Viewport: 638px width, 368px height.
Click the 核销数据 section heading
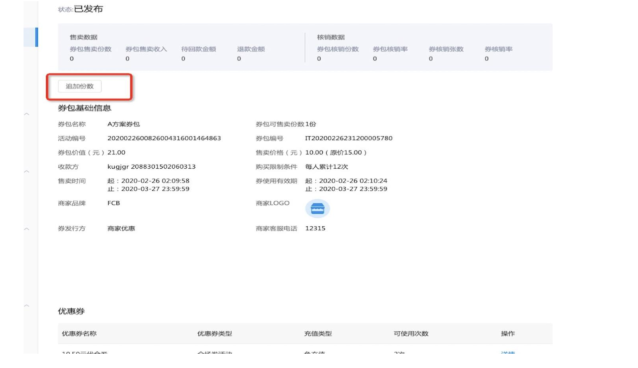[331, 37]
